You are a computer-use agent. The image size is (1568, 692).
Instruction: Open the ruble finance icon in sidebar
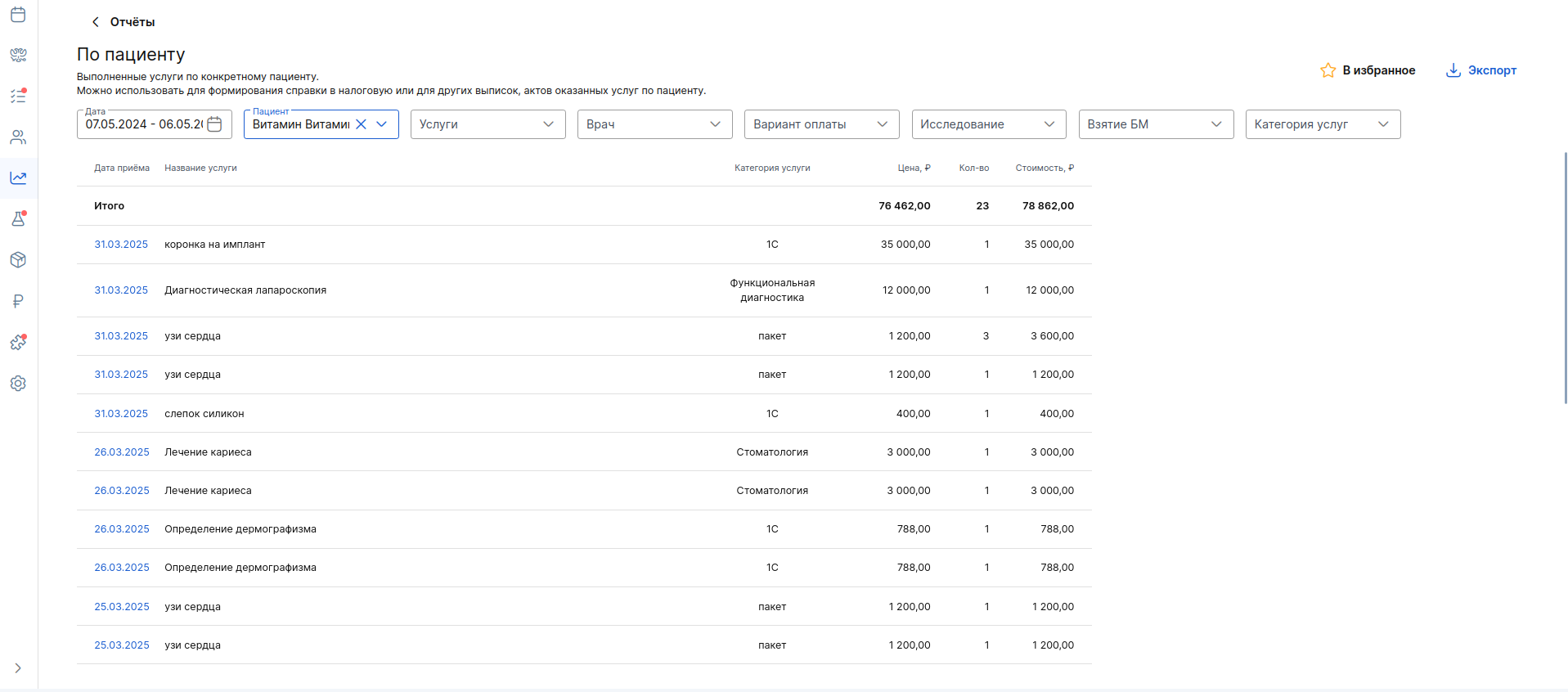(x=18, y=301)
